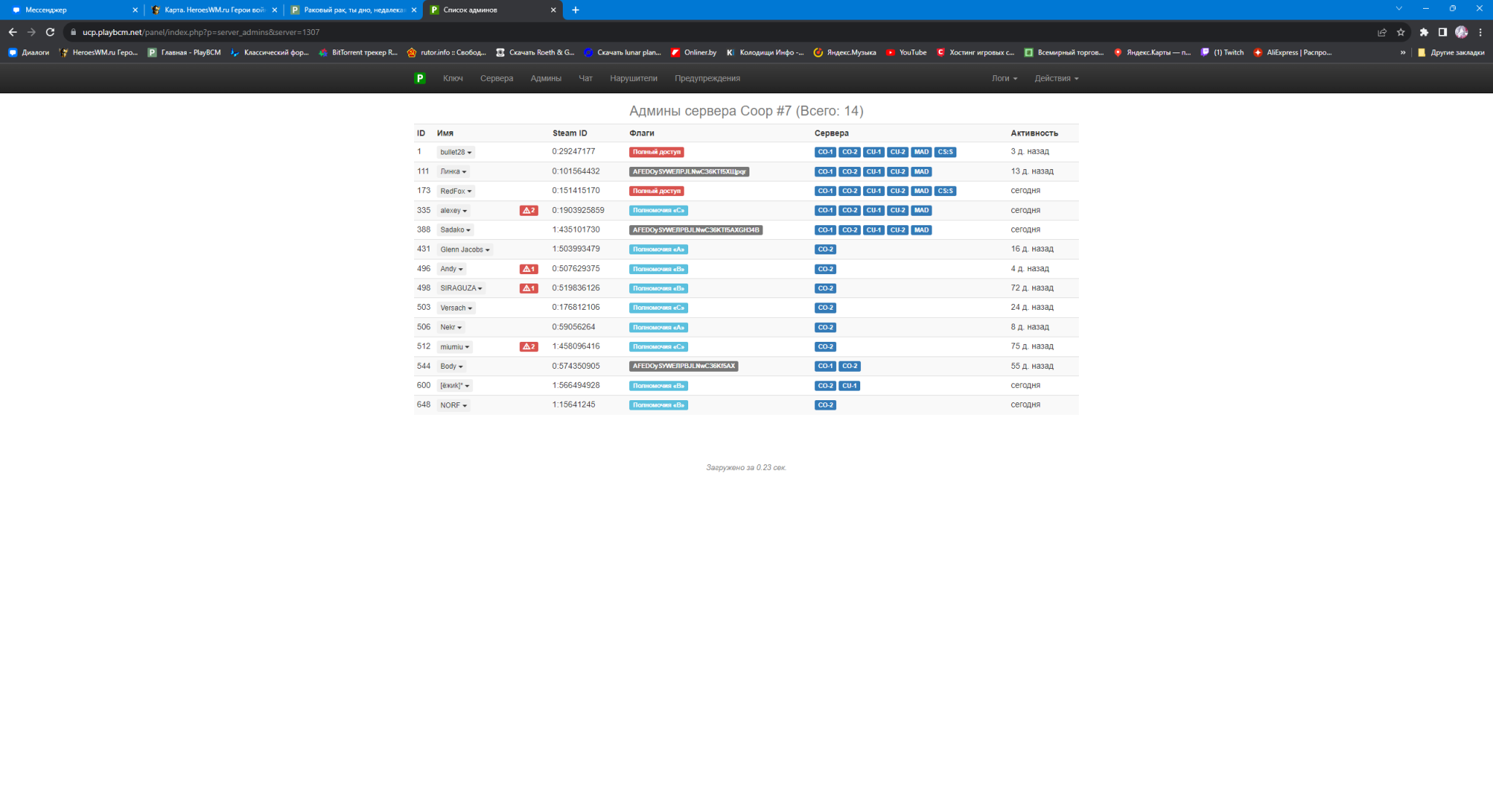Viewport: 1493px width, 812px height.
Task: Open the Админы menu item
Action: click(x=546, y=78)
